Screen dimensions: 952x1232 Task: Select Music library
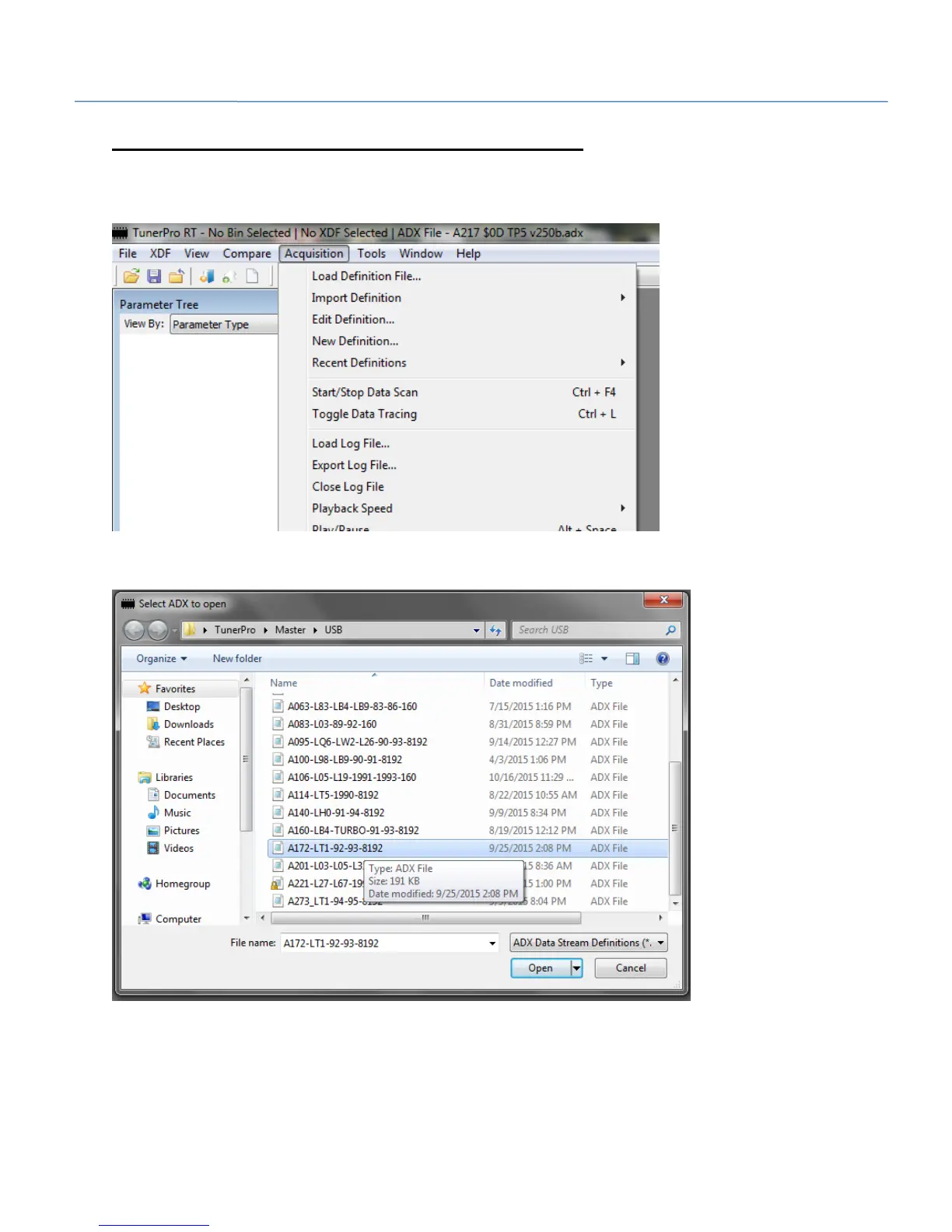tap(177, 814)
